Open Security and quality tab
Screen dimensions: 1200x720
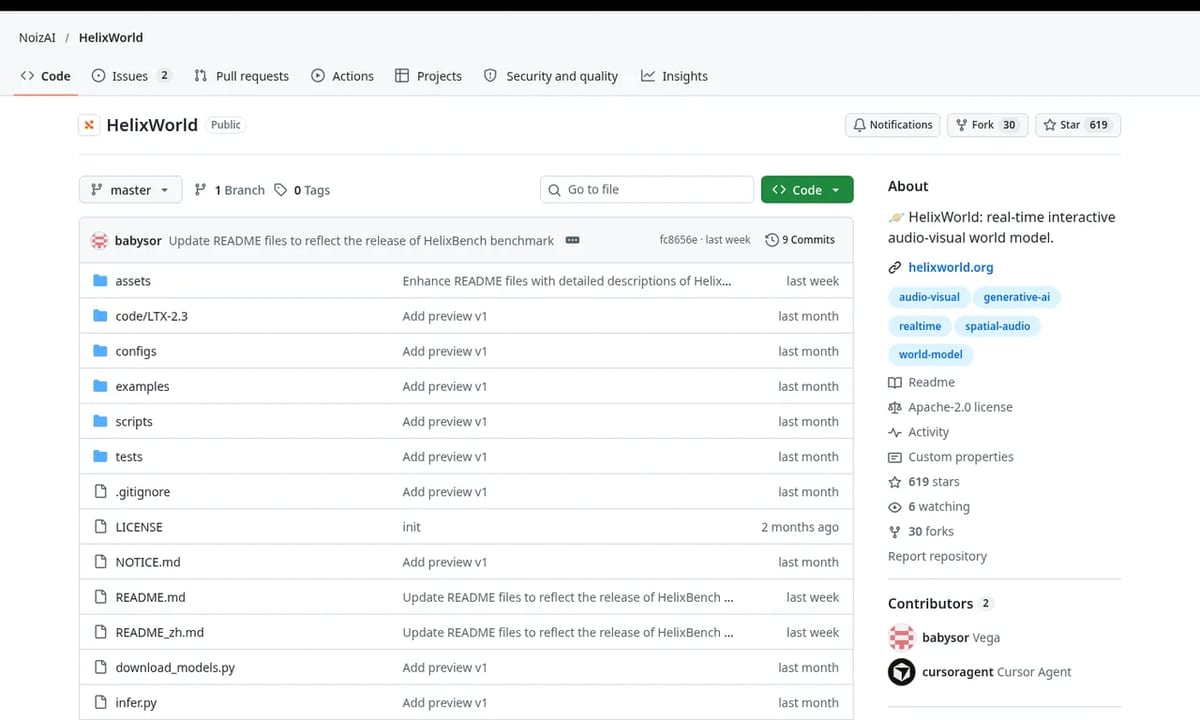pos(550,76)
